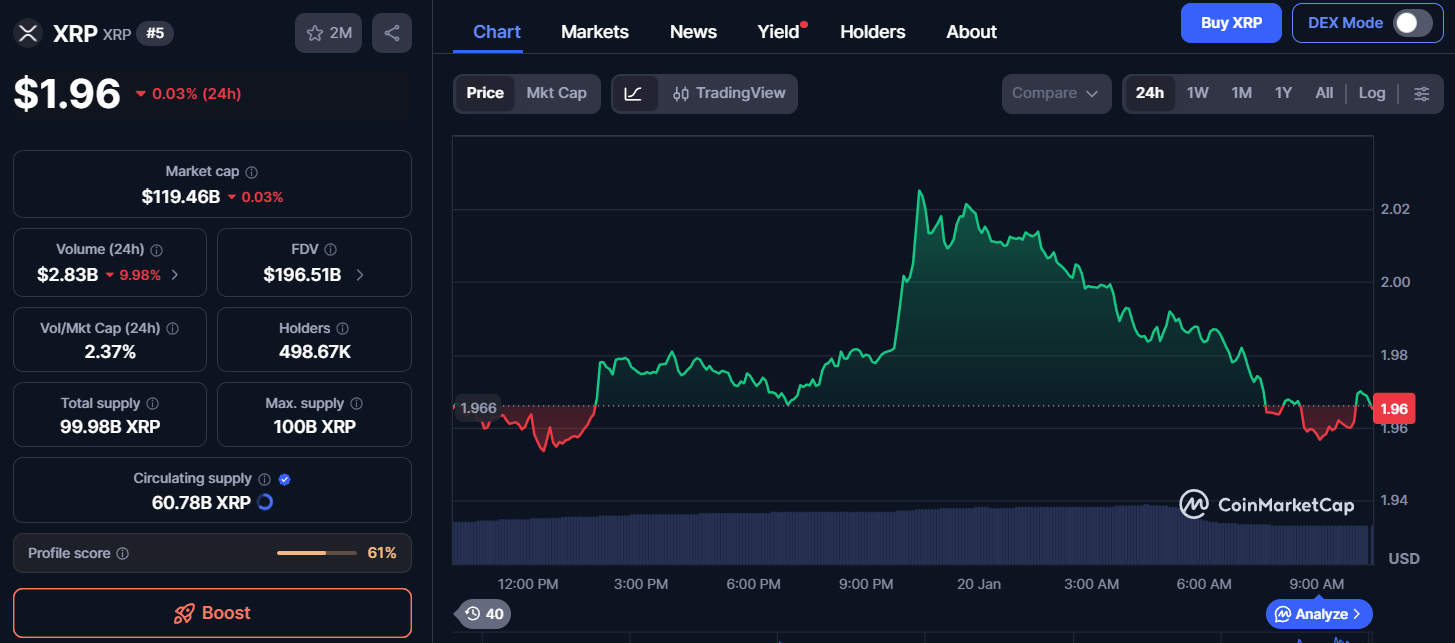Add XRP to watchlist via star button
Screen dimensions: 1455x643
pos(328,33)
